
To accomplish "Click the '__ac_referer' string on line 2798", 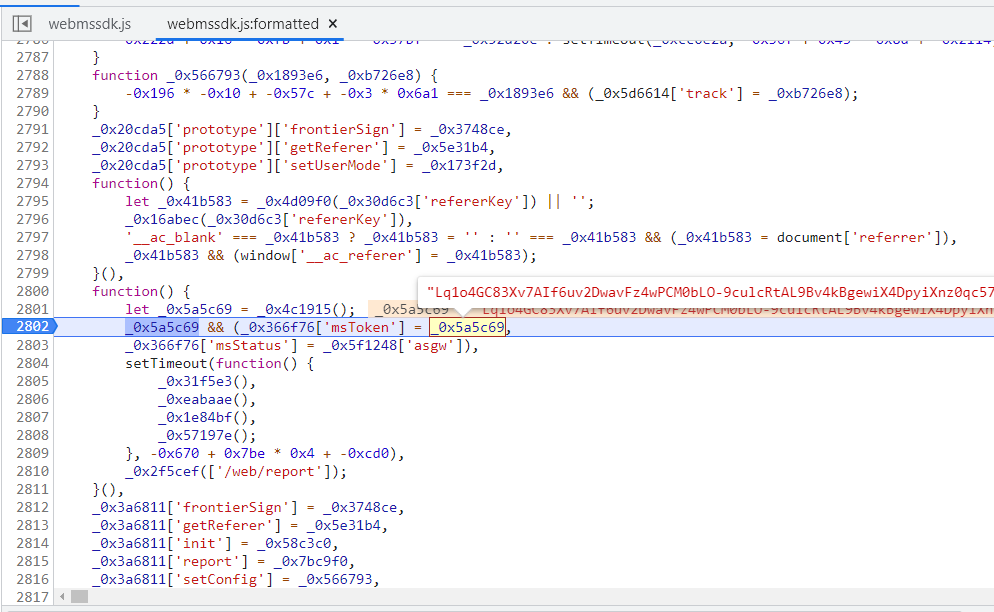I will pyautogui.click(x=360, y=256).
